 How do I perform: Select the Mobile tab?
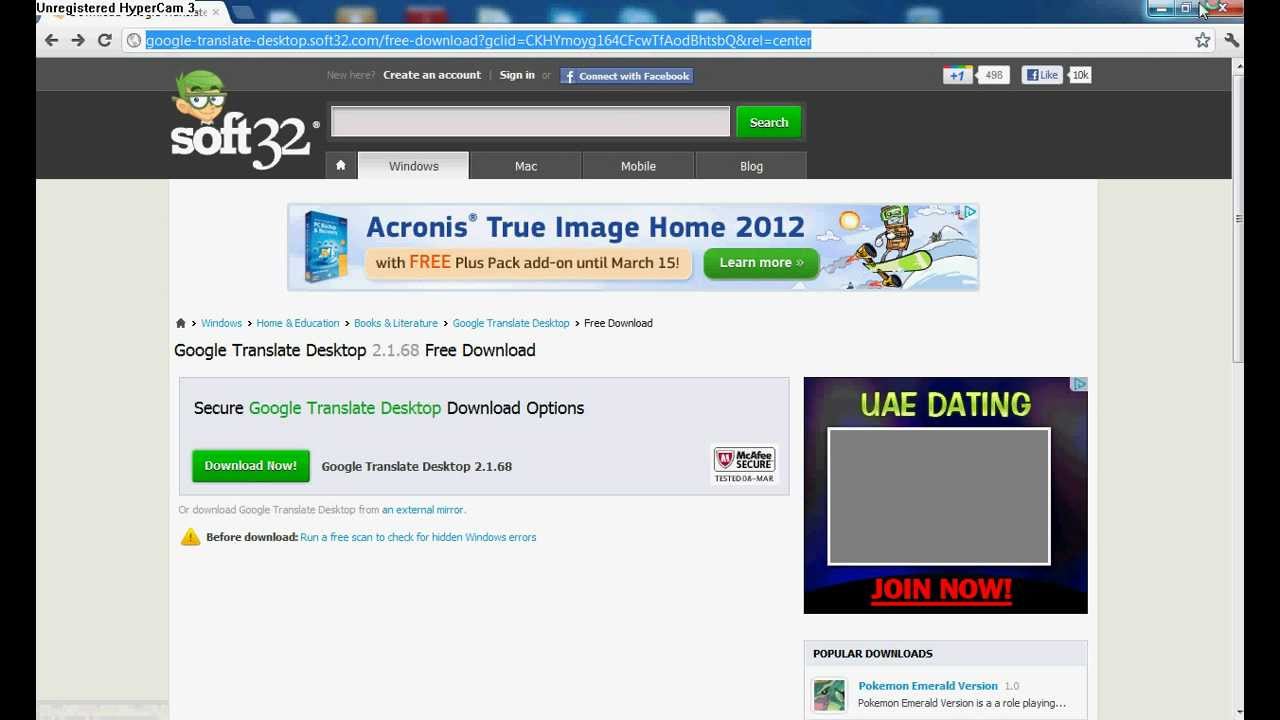click(638, 166)
